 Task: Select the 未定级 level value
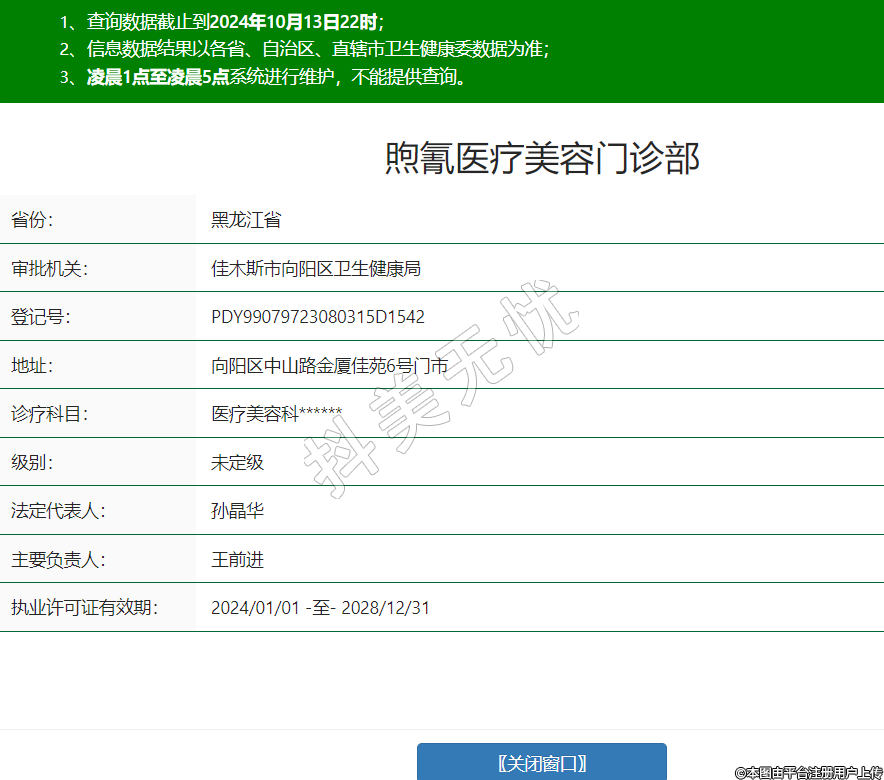tap(237, 463)
